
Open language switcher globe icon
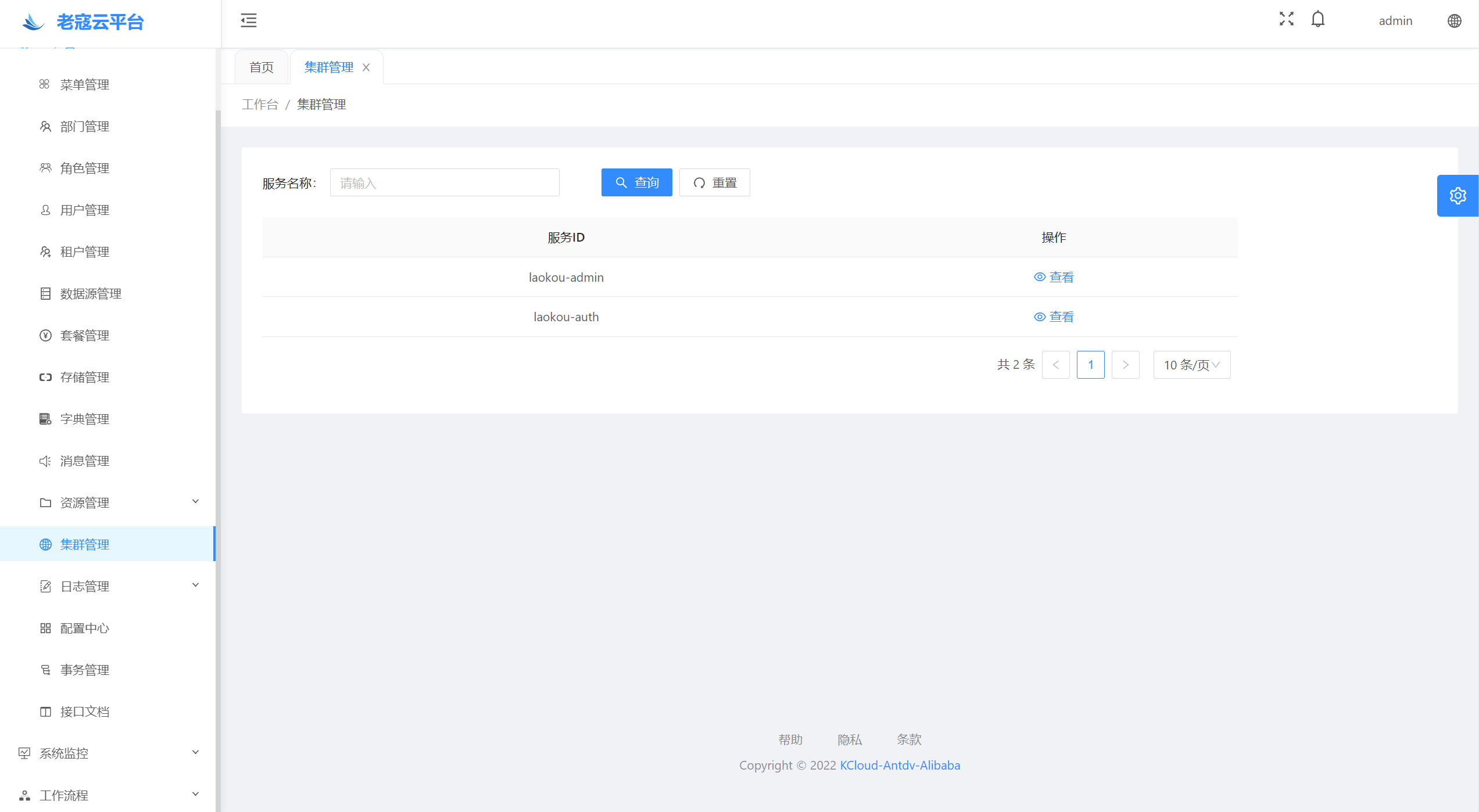click(x=1454, y=21)
